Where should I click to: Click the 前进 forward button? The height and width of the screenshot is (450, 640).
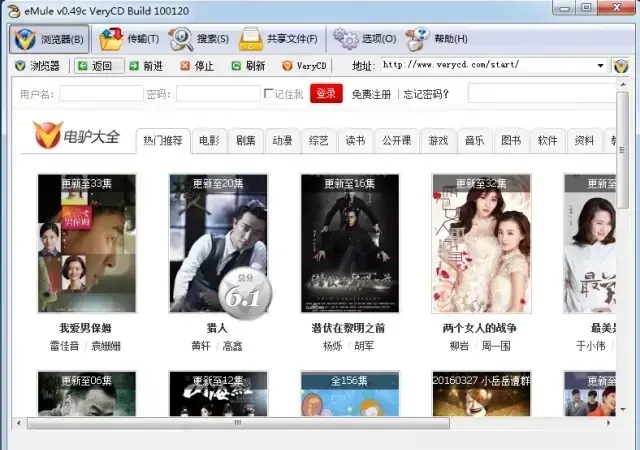pyautogui.click(x=146, y=66)
